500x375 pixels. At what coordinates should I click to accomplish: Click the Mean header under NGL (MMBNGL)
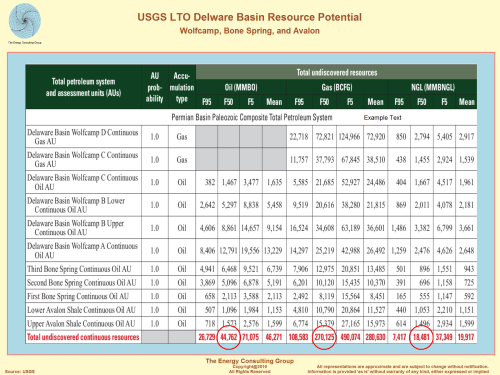coord(466,102)
